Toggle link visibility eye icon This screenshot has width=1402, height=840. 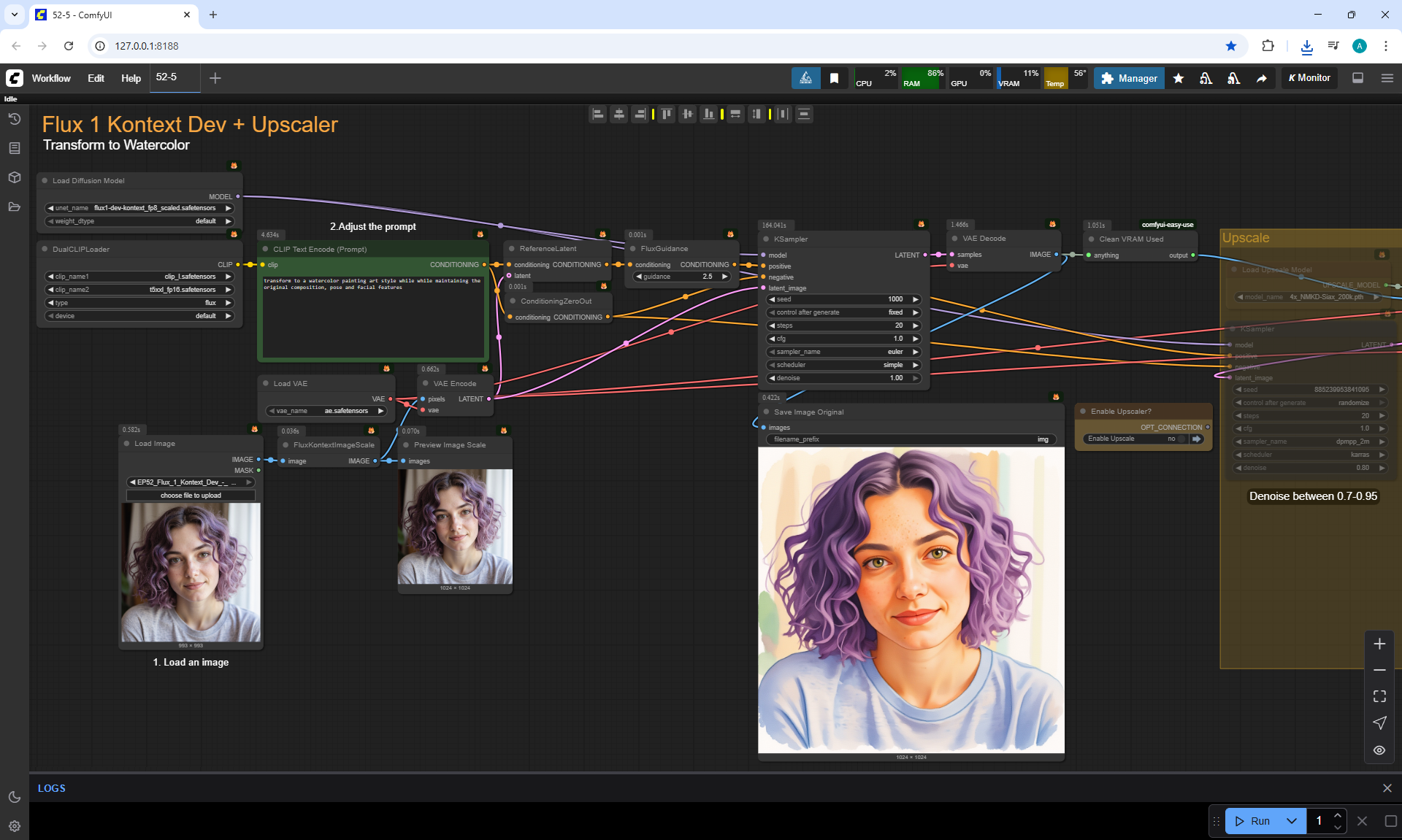pyautogui.click(x=1379, y=750)
